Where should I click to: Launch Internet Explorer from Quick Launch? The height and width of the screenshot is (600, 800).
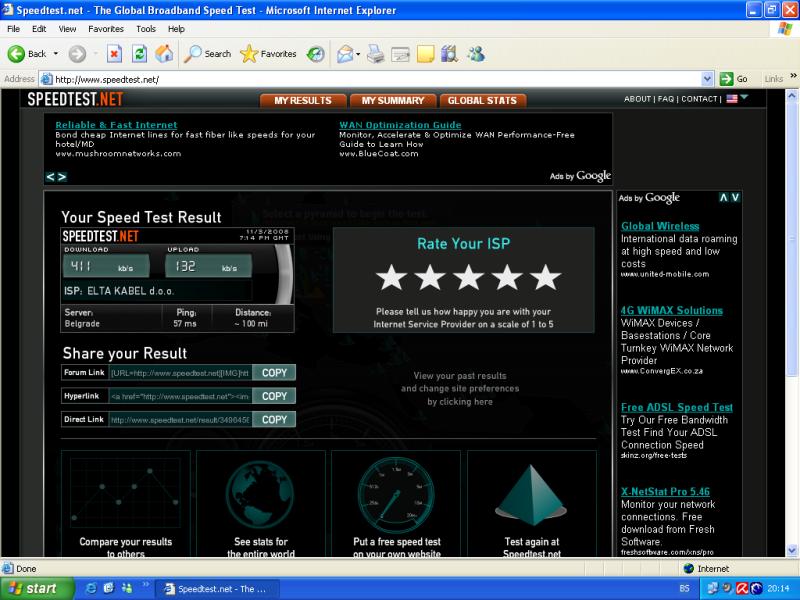coord(92,588)
